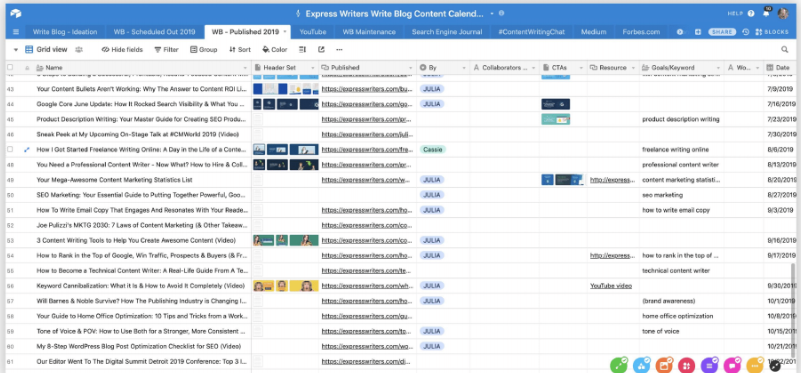Open the Airtable home logo

(x=15, y=14)
